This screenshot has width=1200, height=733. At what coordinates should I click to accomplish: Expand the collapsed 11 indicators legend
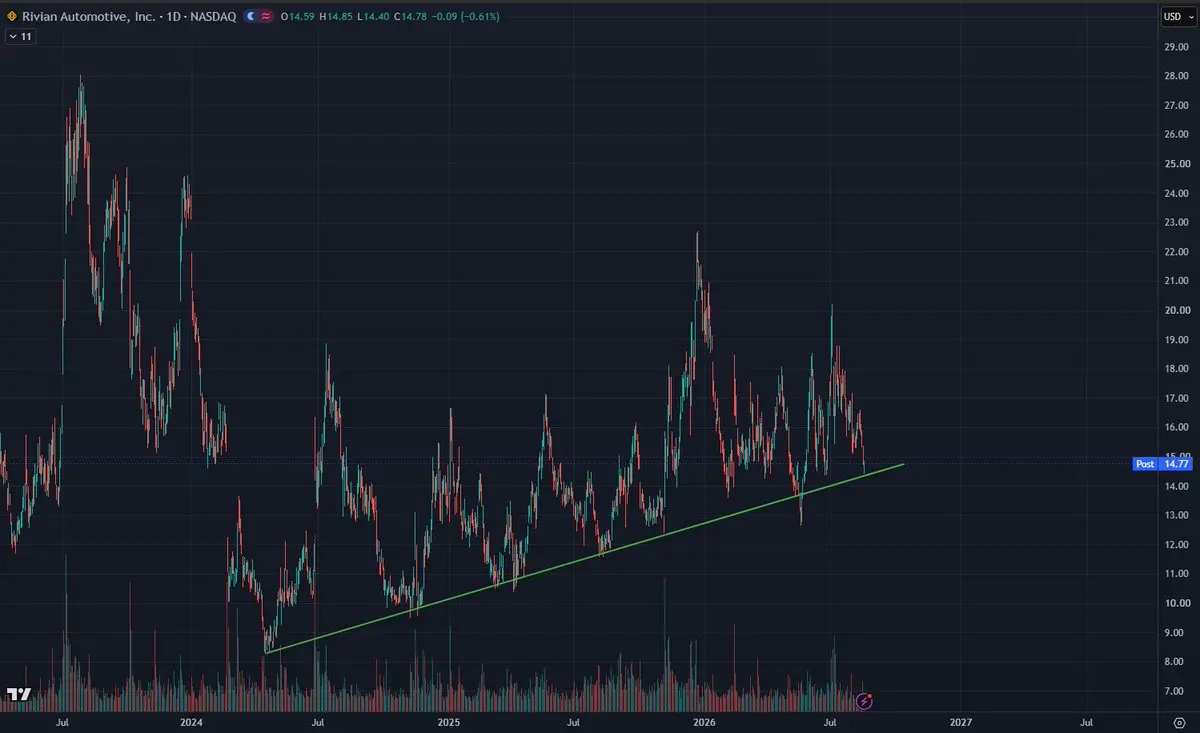[x=19, y=36]
